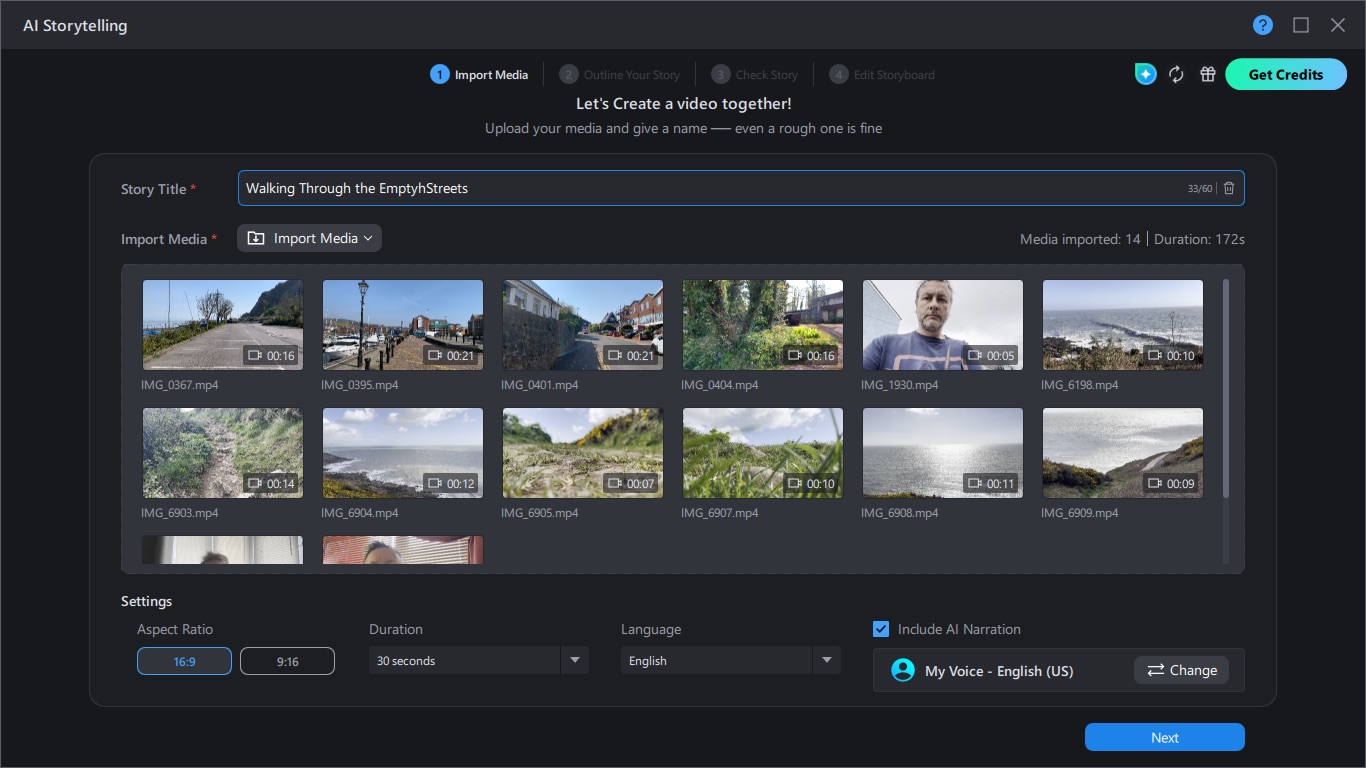Select the IMG_6198.mp4 thumbnail
Screen dimensions: 1366x768
[x=1123, y=325]
